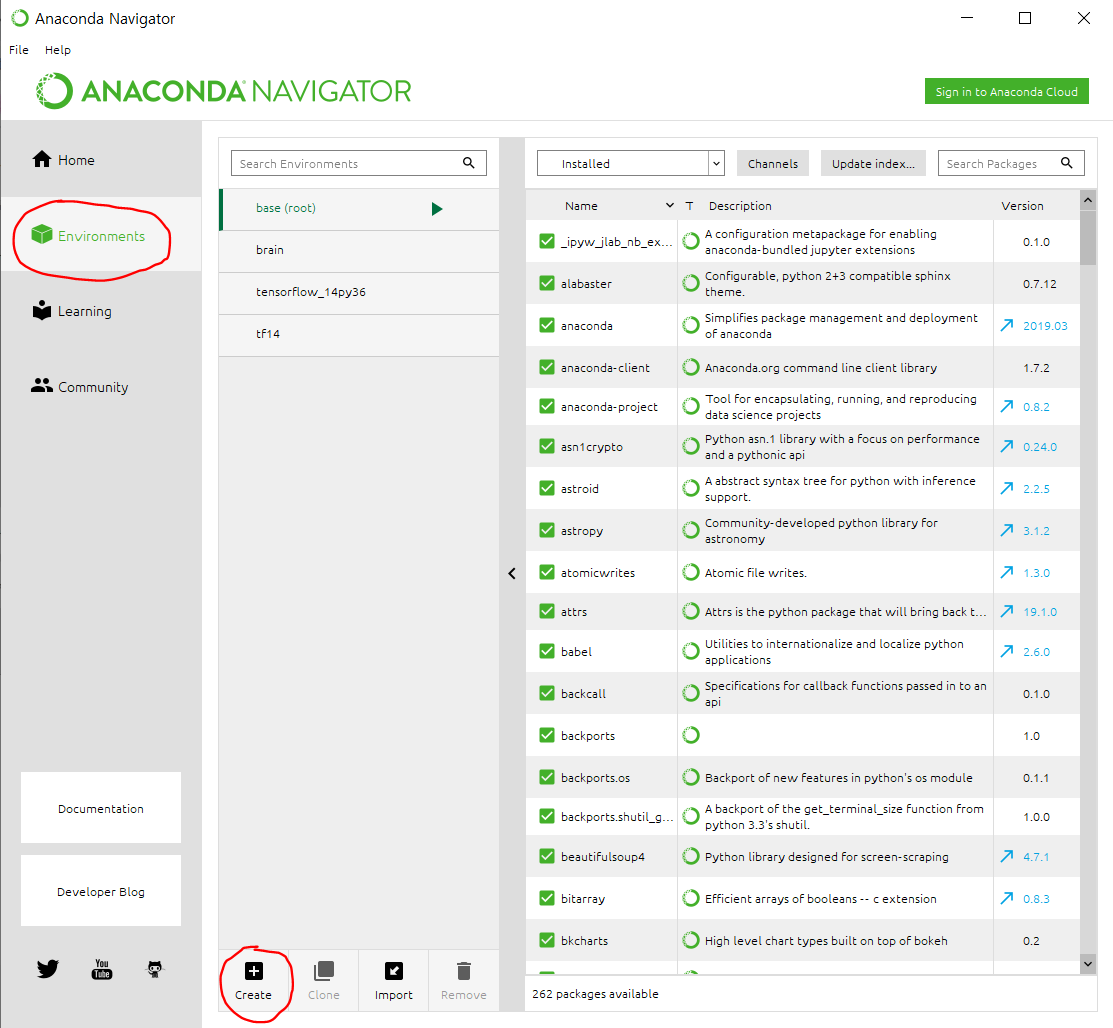
Task: Go to the Environments tab
Action: point(102,235)
